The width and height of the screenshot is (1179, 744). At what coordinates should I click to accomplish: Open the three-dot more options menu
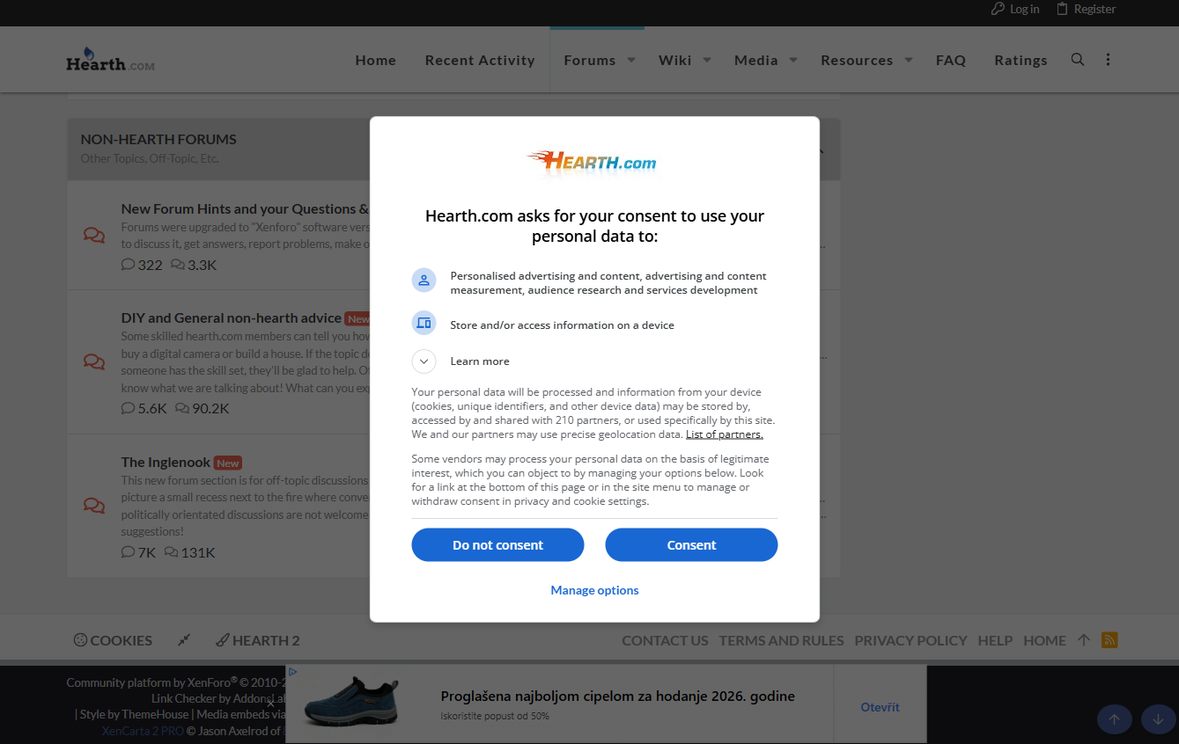click(x=1108, y=59)
